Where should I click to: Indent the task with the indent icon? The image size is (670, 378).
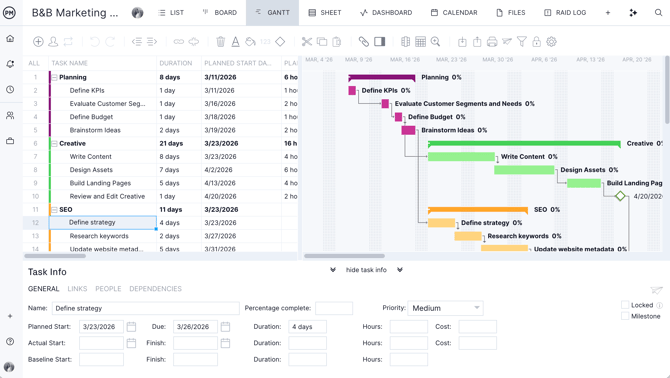pyautogui.click(x=152, y=41)
